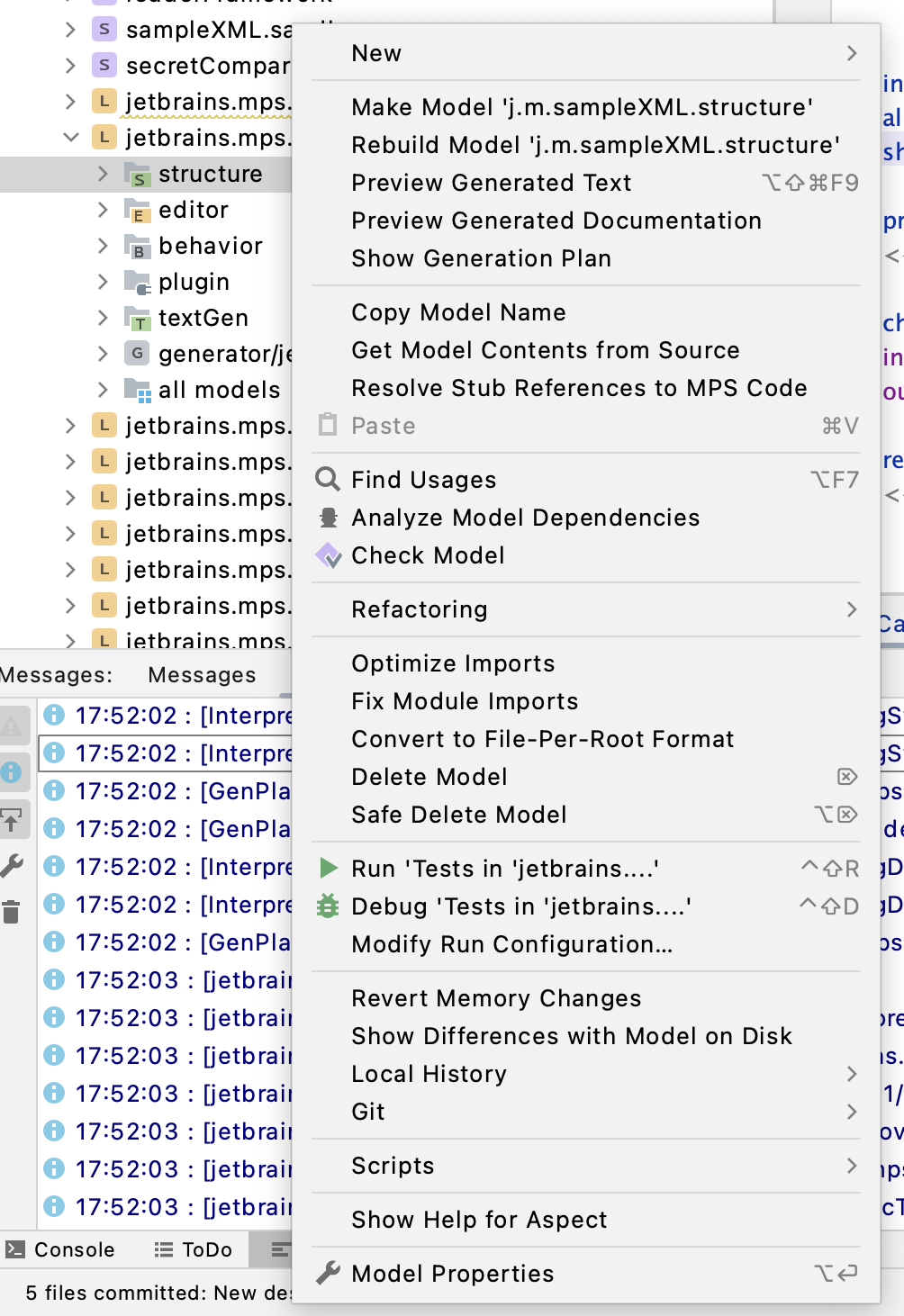Click the textGen aspect icon

point(135,319)
